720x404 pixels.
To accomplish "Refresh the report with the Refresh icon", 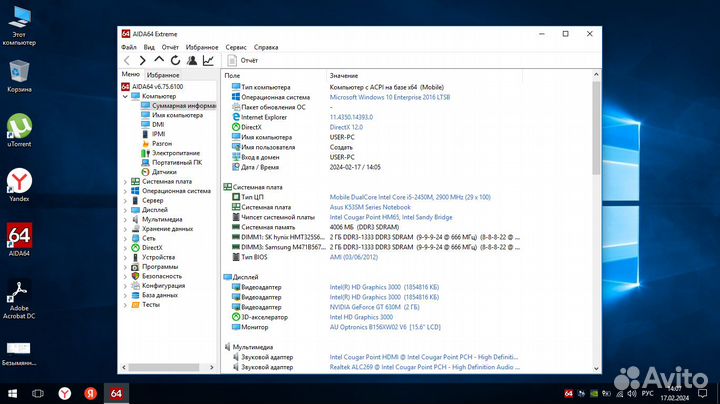I will [175, 60].
